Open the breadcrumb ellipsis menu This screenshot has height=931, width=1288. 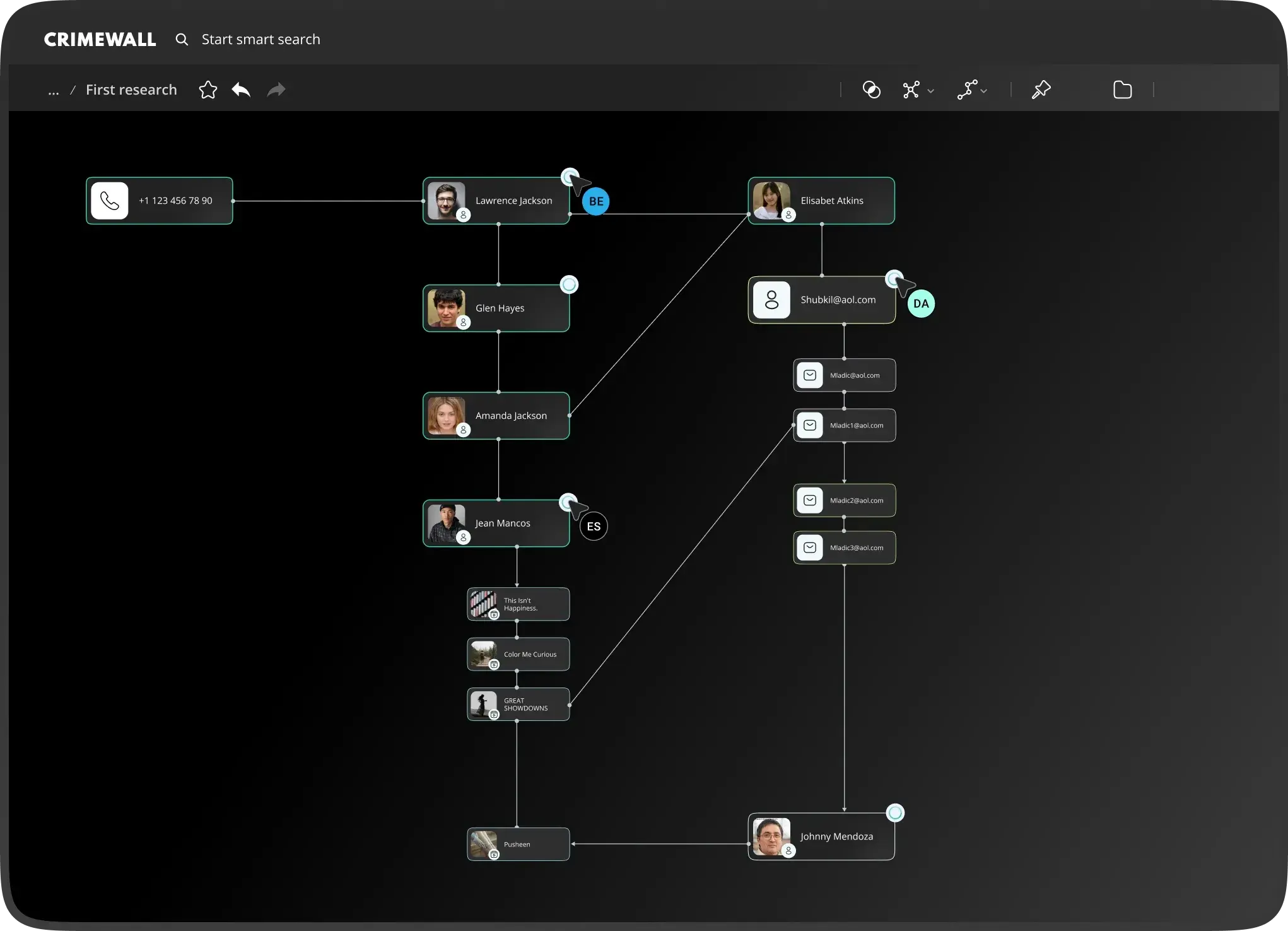(53, 90)
